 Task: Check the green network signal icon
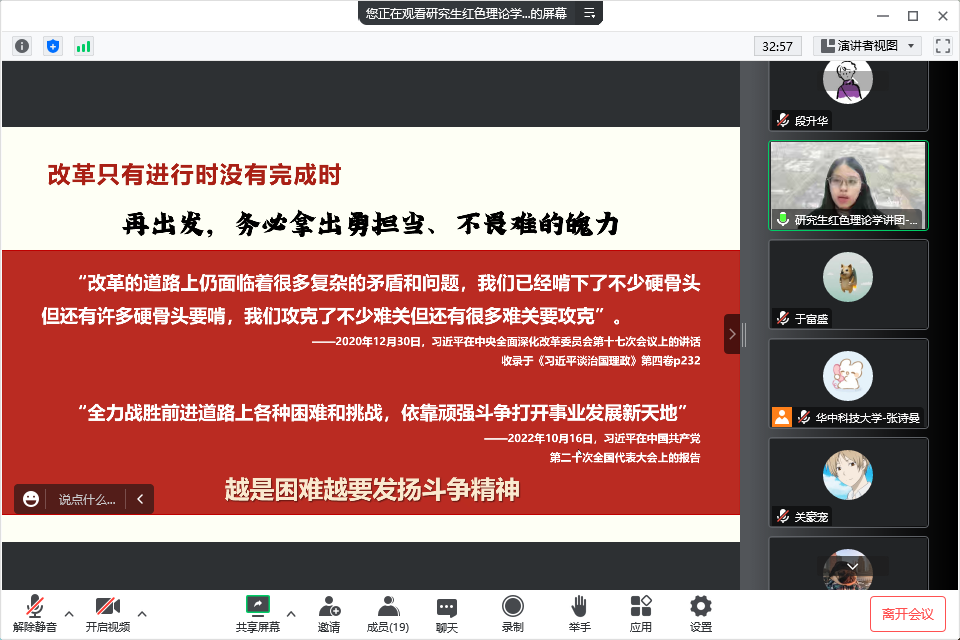click(83, 46)
